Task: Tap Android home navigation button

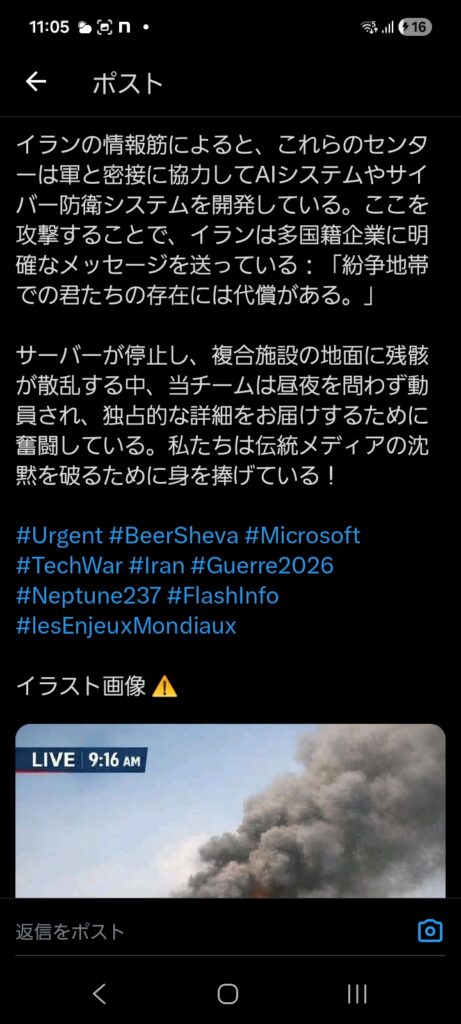Action: tap(227, 993)
